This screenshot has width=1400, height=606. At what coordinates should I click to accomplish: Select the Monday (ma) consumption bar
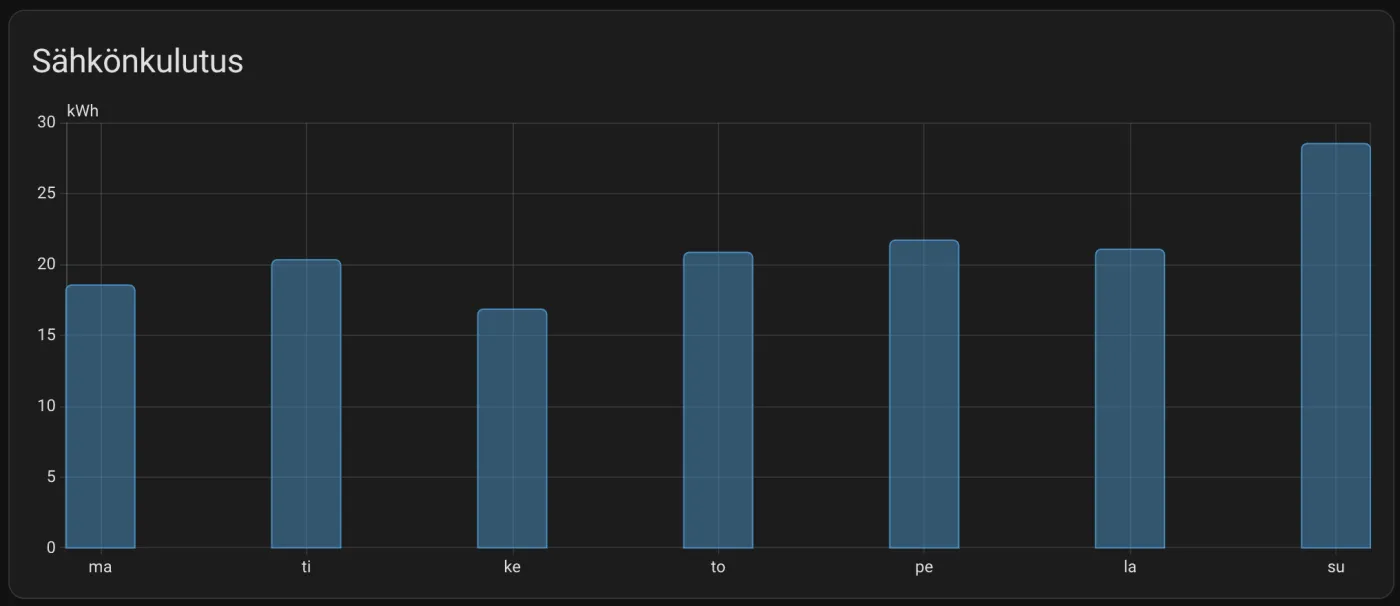pyautogui.click(x=100, y=417)
